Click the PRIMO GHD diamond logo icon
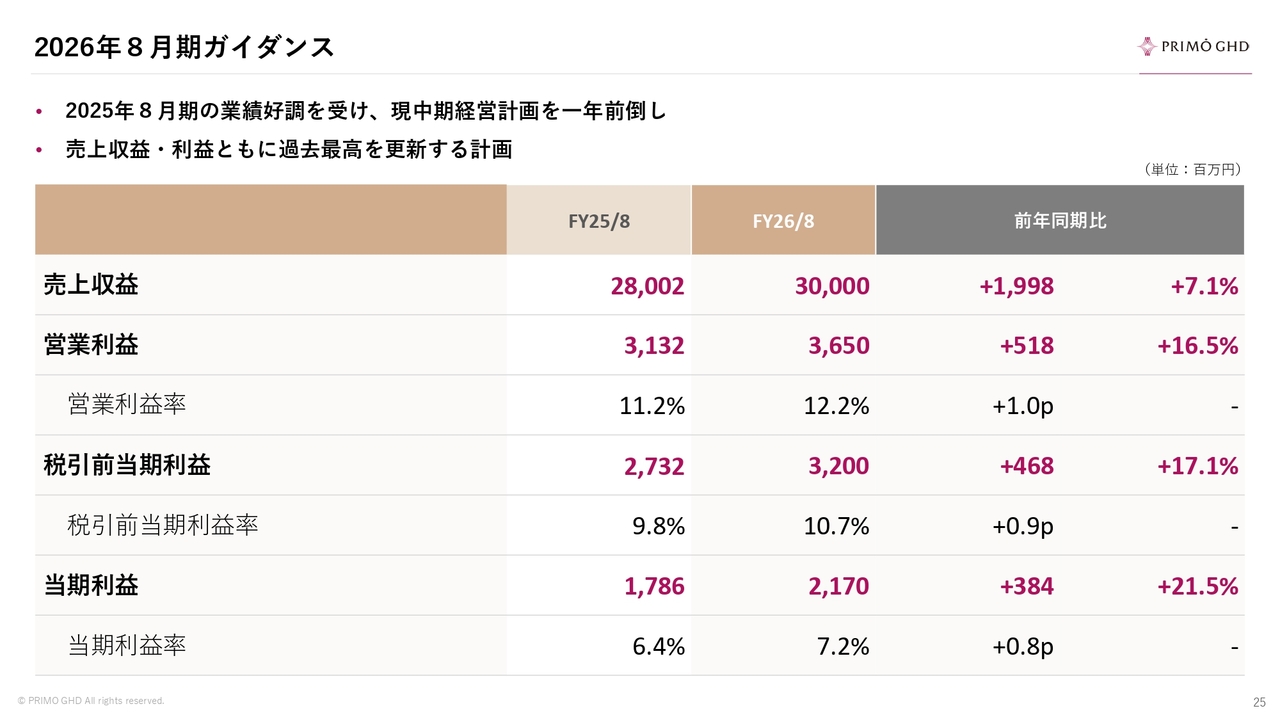Viewport: 1280px width, 720px height. click(x=1146, y=46)
